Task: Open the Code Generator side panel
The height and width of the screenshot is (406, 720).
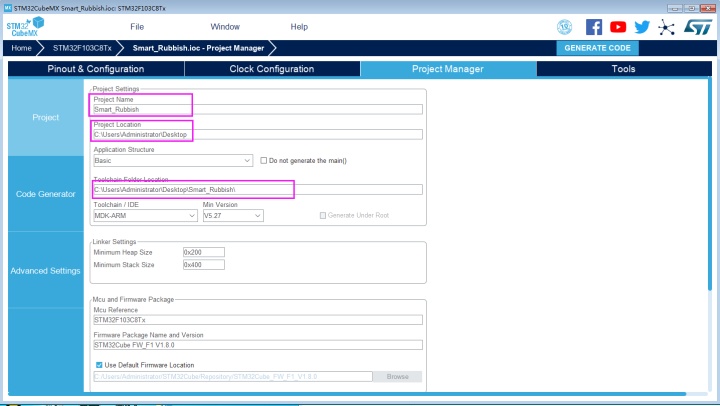Action: click(45, 194)
